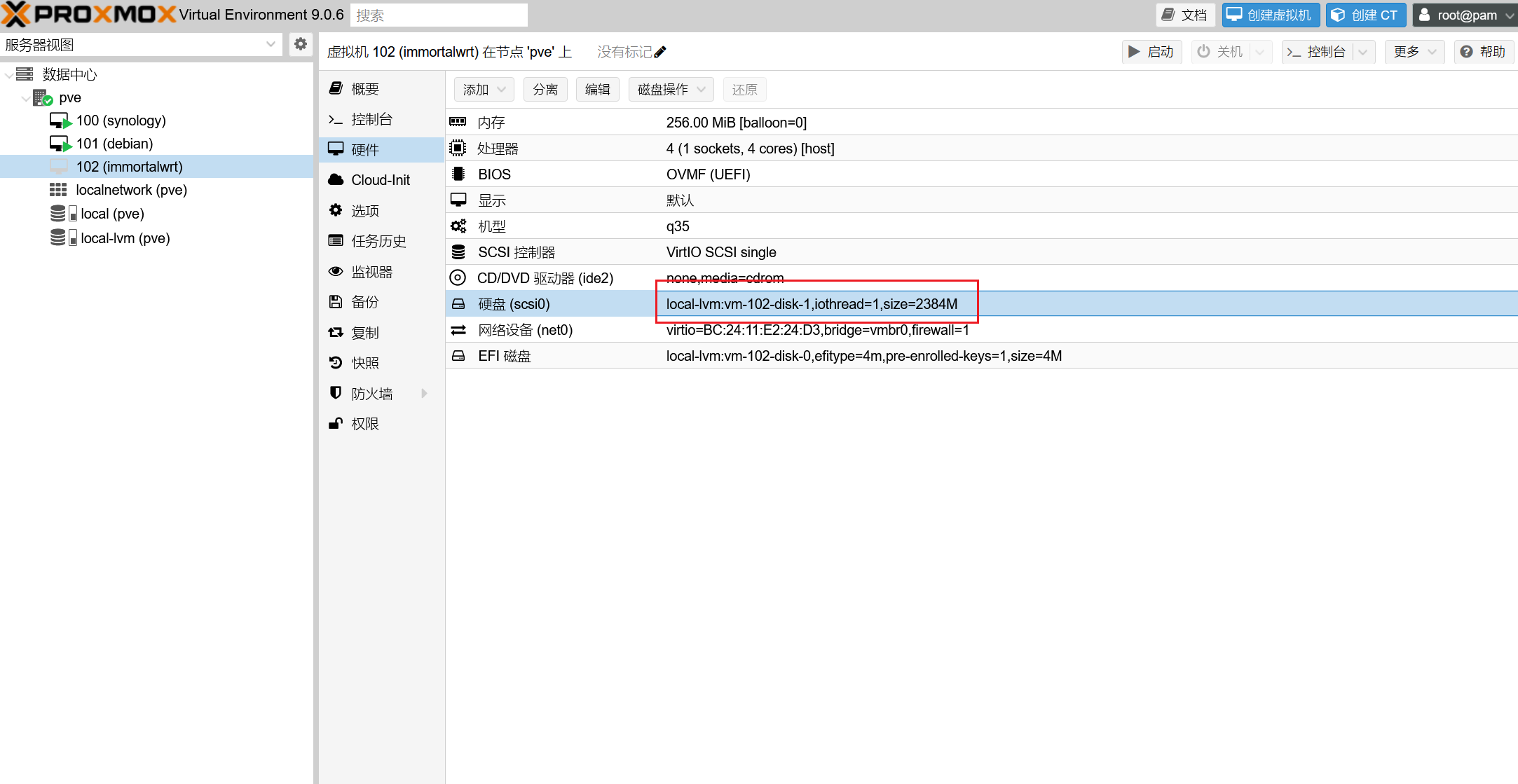Click the book icon on the 文档 button
This screenshot has width=1518, height=784.
pyautogui.click(x=1168, y=15)
